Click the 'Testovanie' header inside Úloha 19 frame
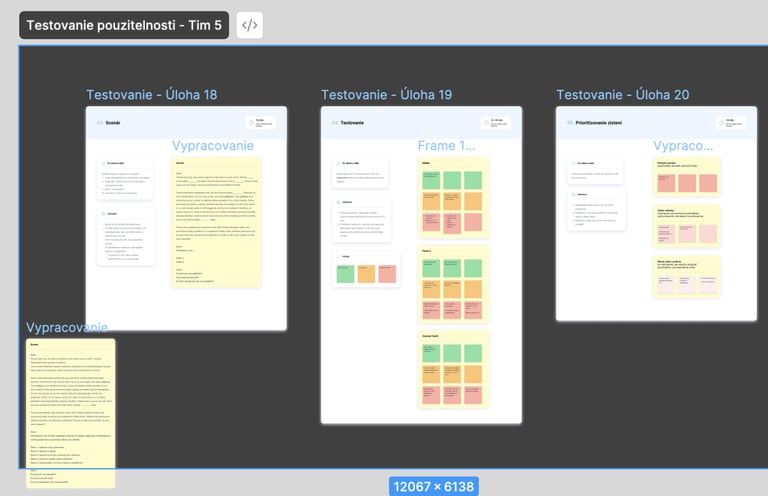 [x=352, y=123]
